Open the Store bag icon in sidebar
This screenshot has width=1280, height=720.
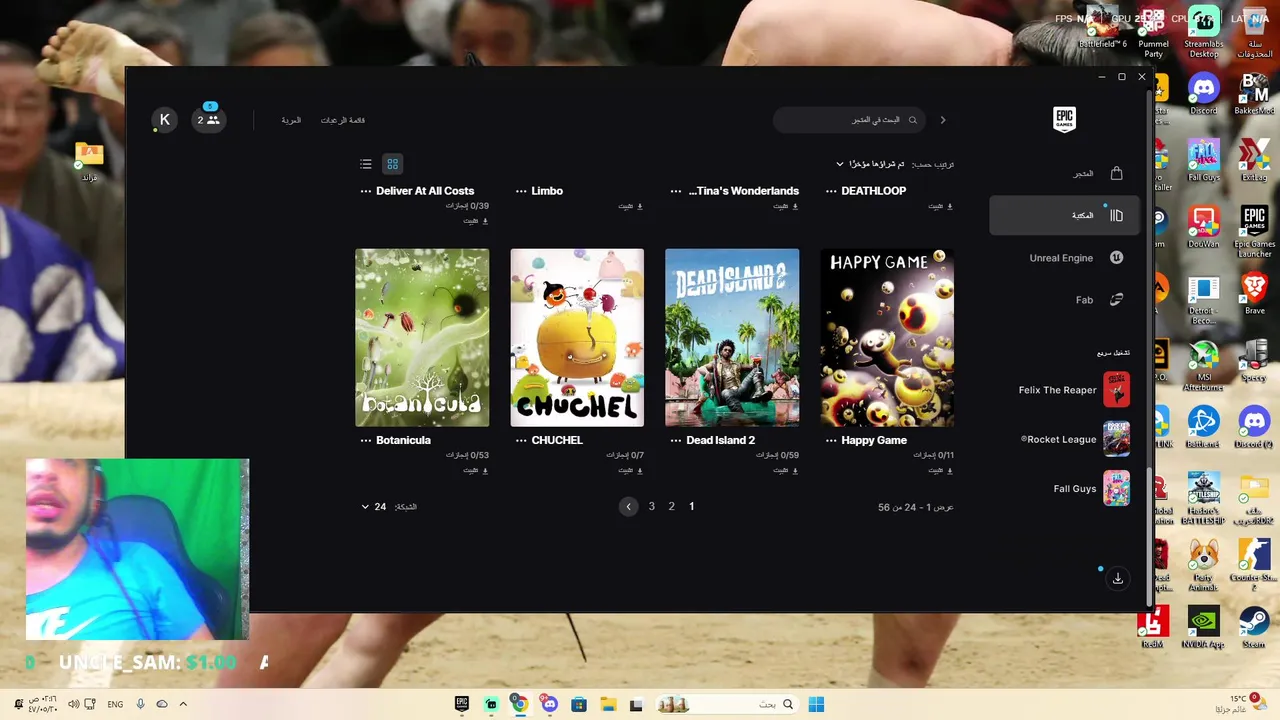point(1116,173)
